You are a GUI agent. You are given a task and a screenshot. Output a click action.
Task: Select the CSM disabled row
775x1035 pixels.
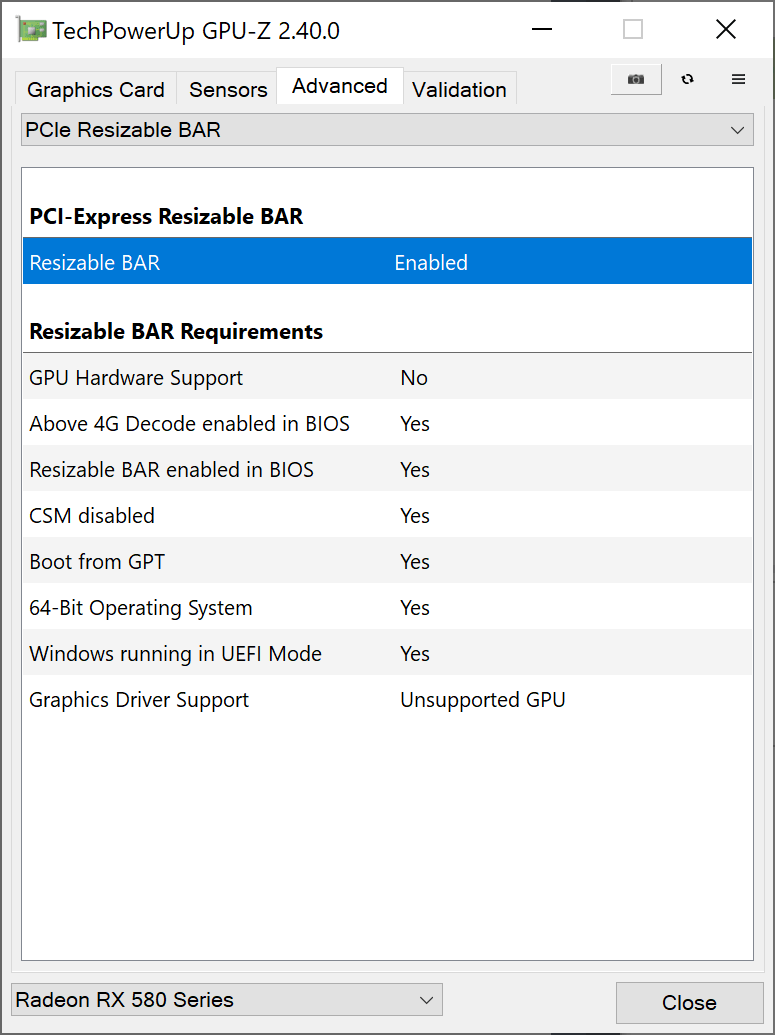click(x=387, y=516)
